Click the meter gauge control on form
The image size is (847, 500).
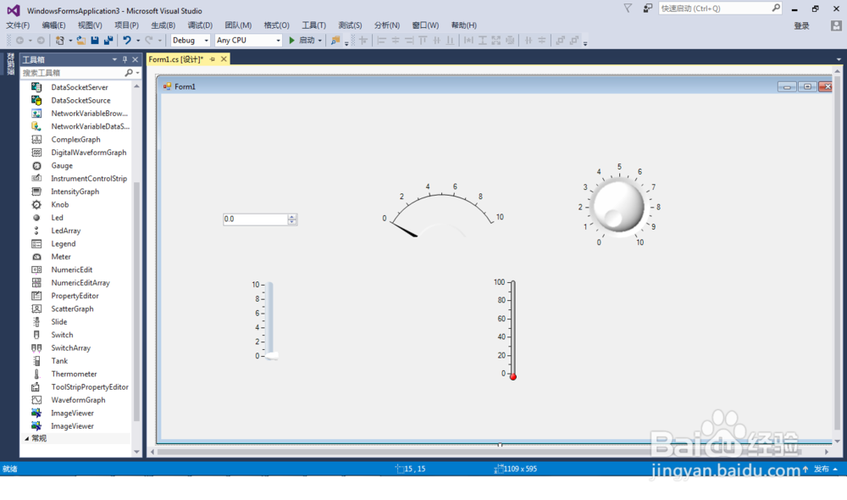pos(441,210)
